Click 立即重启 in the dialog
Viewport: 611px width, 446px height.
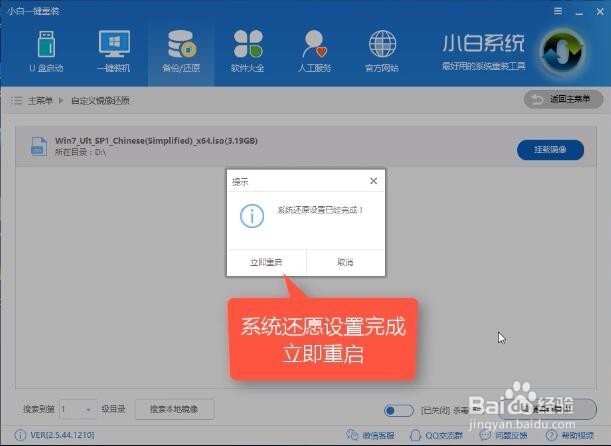tap(266, 263)
